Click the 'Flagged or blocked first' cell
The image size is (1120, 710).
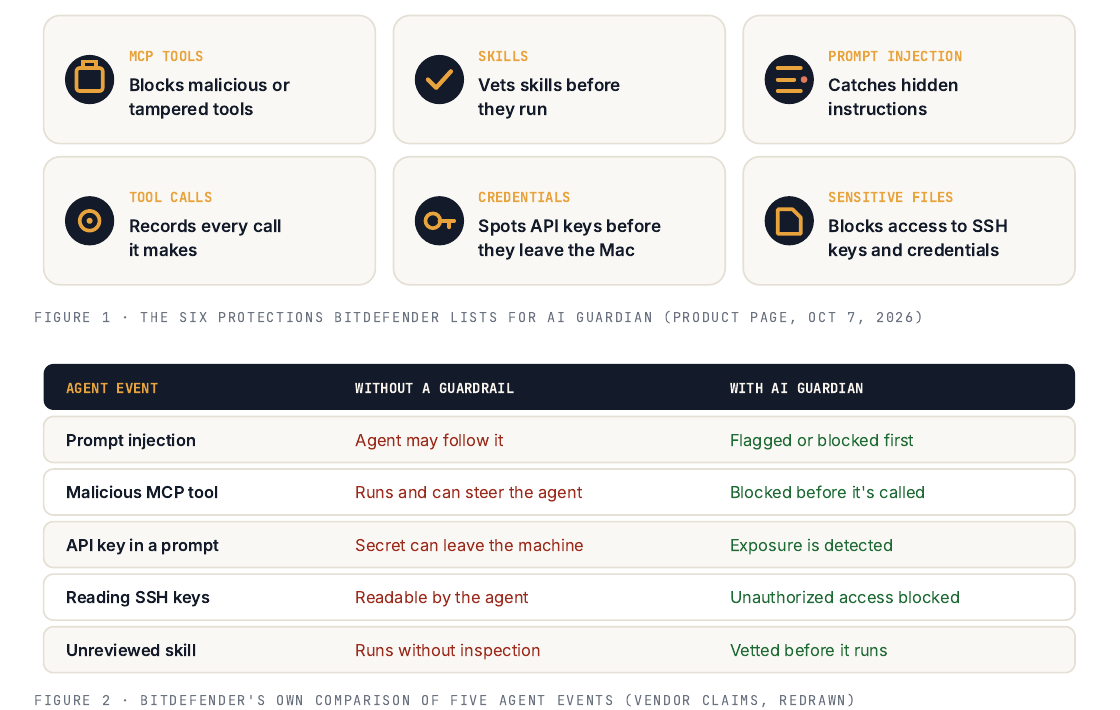821,440
